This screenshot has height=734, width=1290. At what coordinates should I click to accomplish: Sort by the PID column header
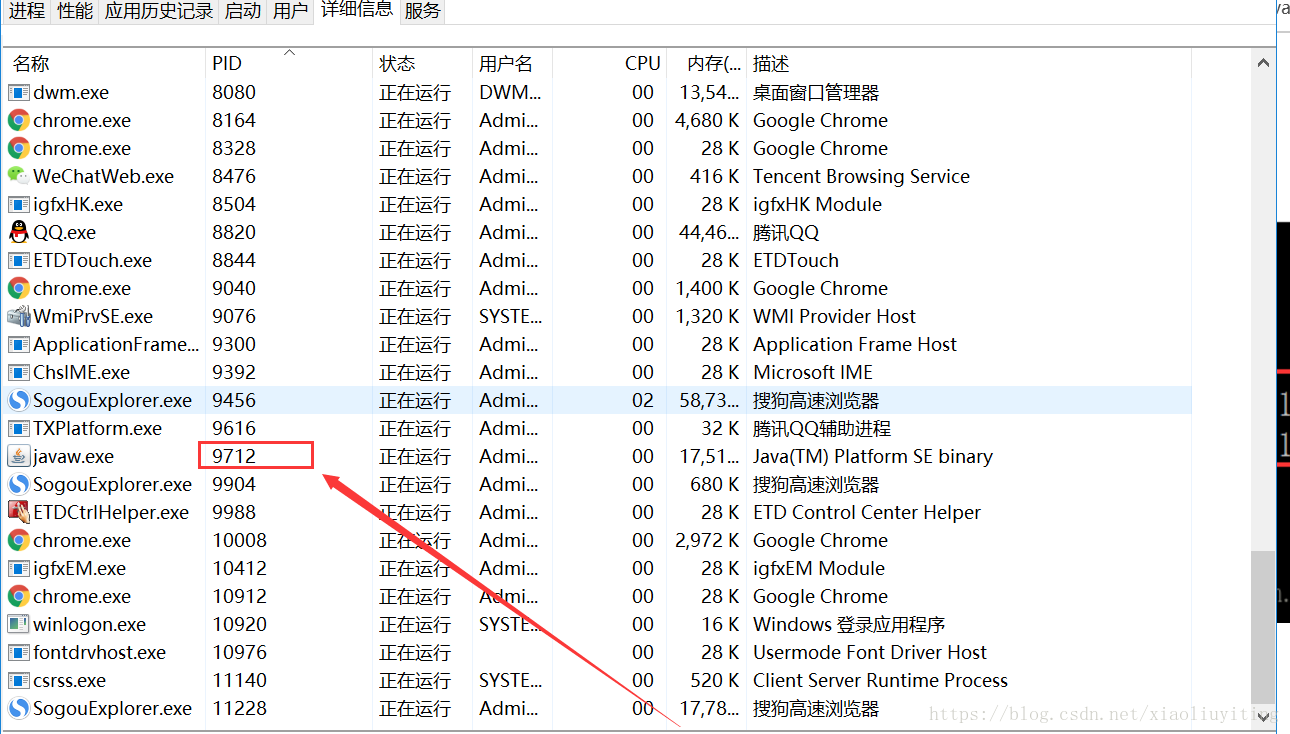pos(288,63)
